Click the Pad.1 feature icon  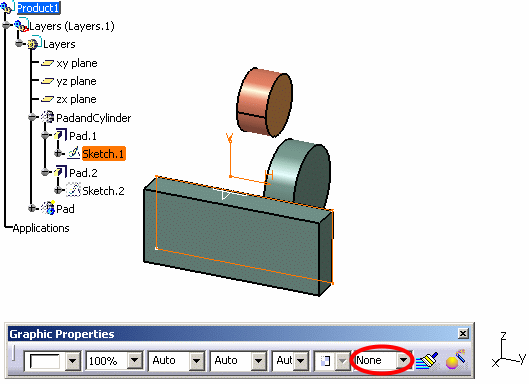pos(61,134)
